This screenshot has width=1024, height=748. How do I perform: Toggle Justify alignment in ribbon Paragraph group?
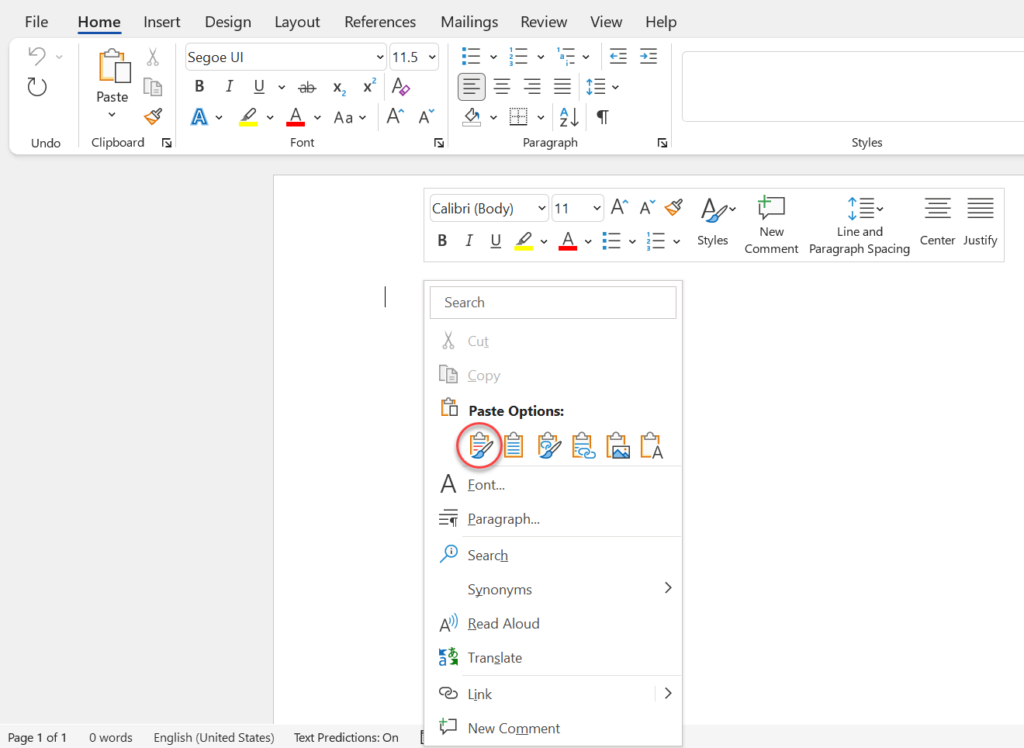[x=562, y=86]
